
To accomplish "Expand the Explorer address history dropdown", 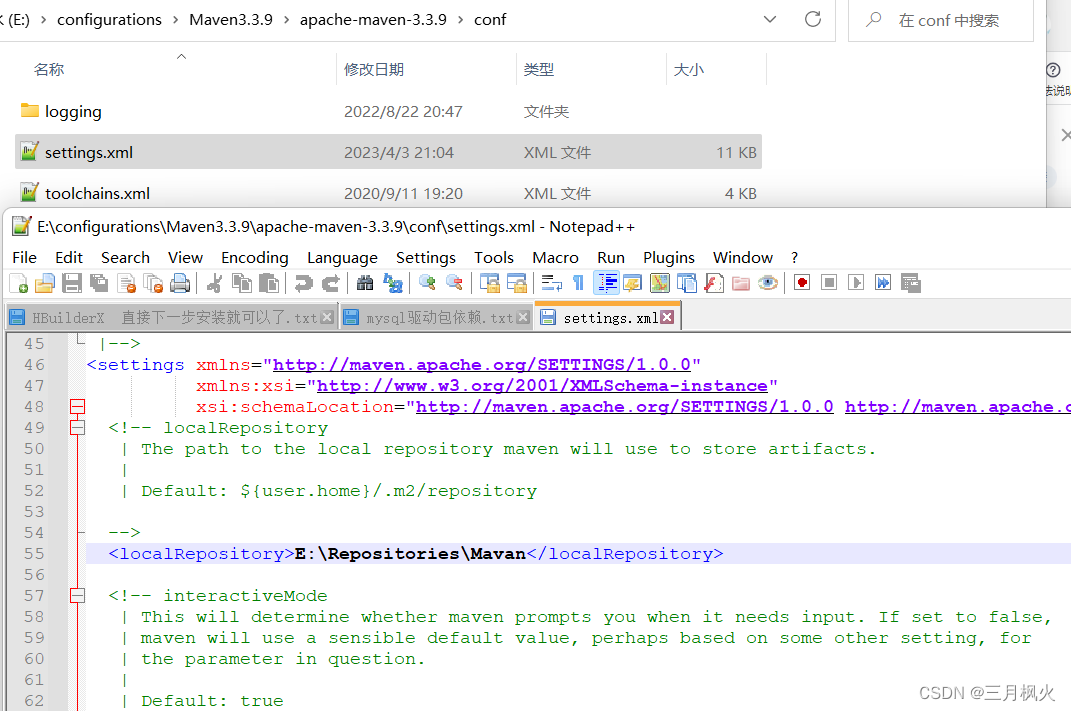I will pos(770,19).
